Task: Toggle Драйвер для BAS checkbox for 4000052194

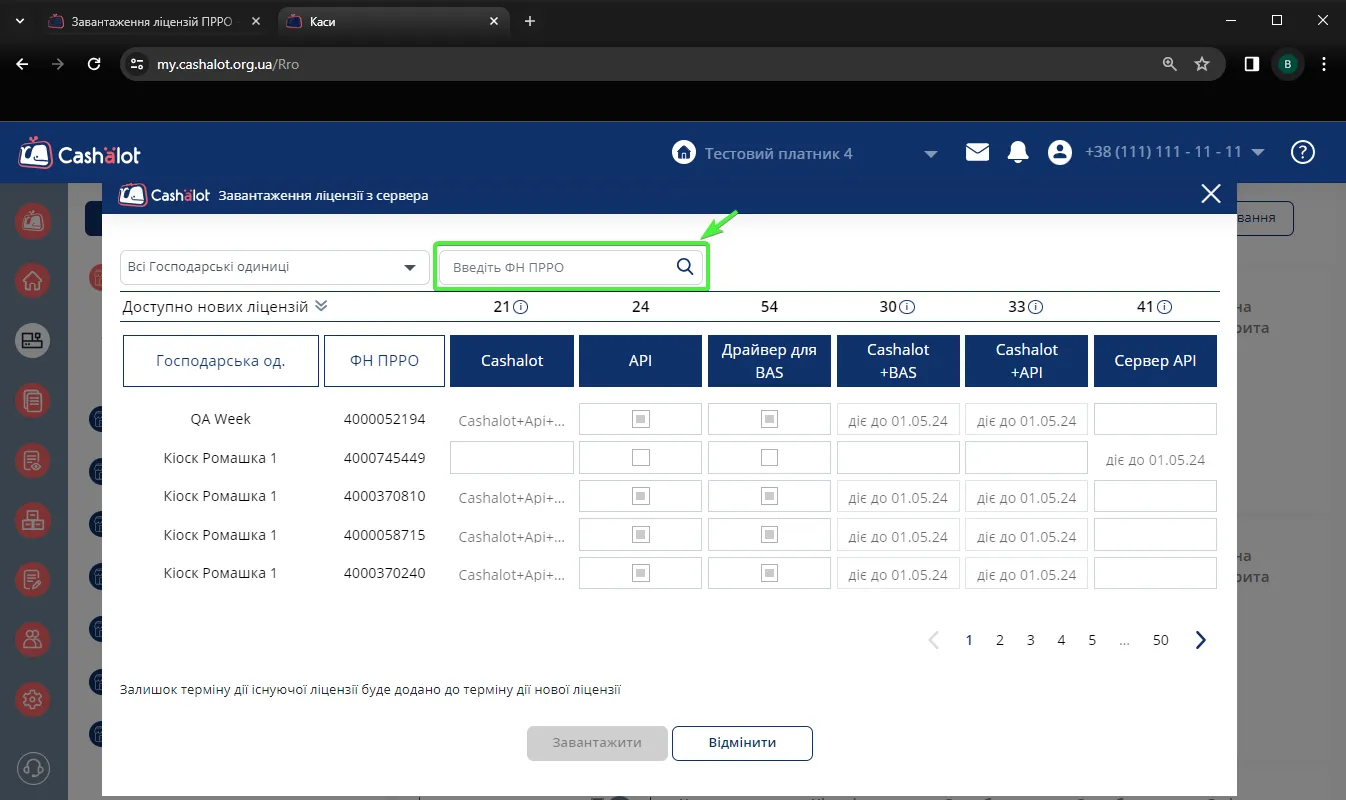Action: 769,419
